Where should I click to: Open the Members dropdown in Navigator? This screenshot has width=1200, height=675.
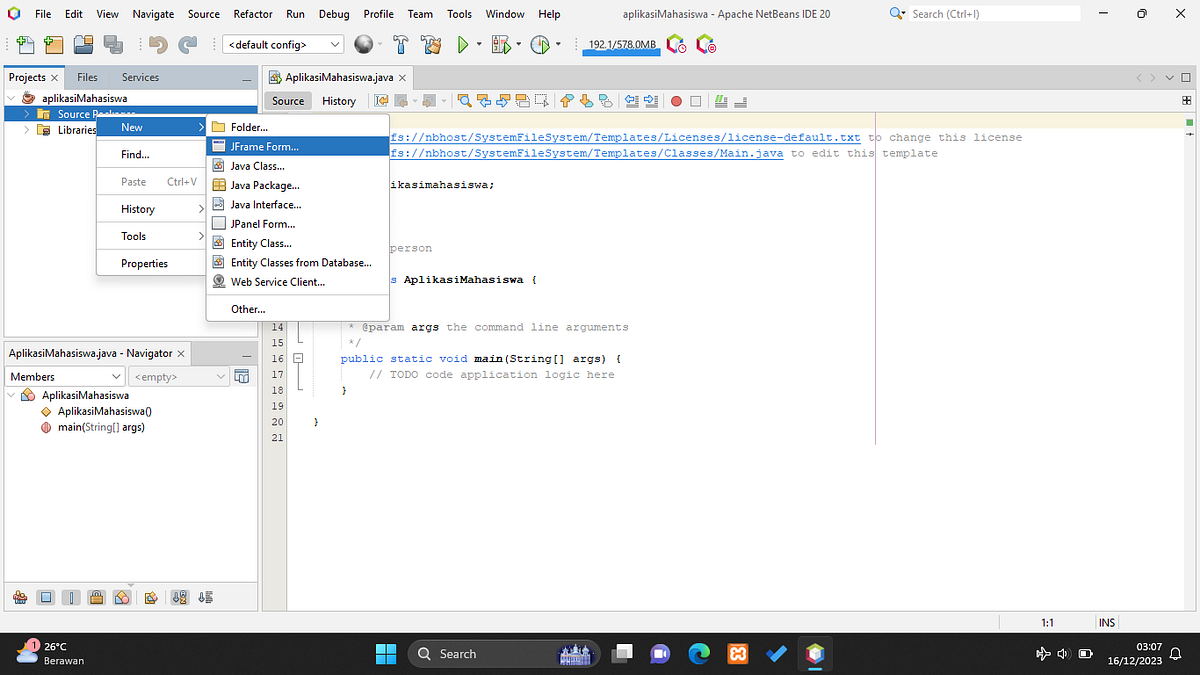coord(65,377)
